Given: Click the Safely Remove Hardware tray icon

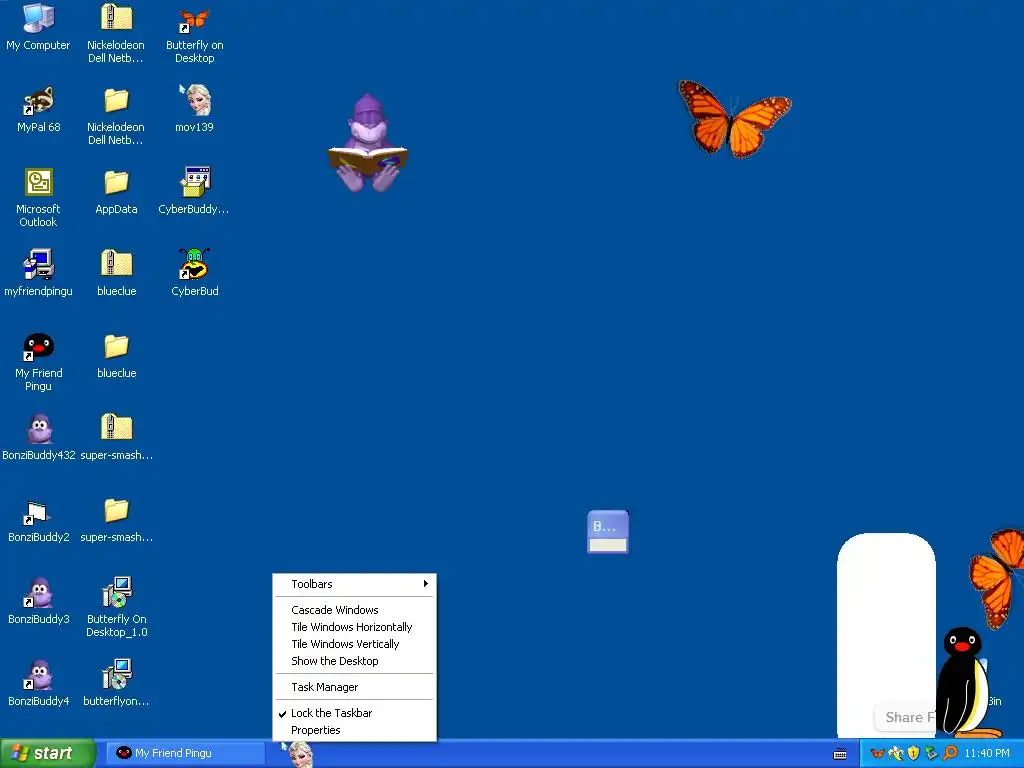Looking at the screenshot, I should (x=931, y=754).
